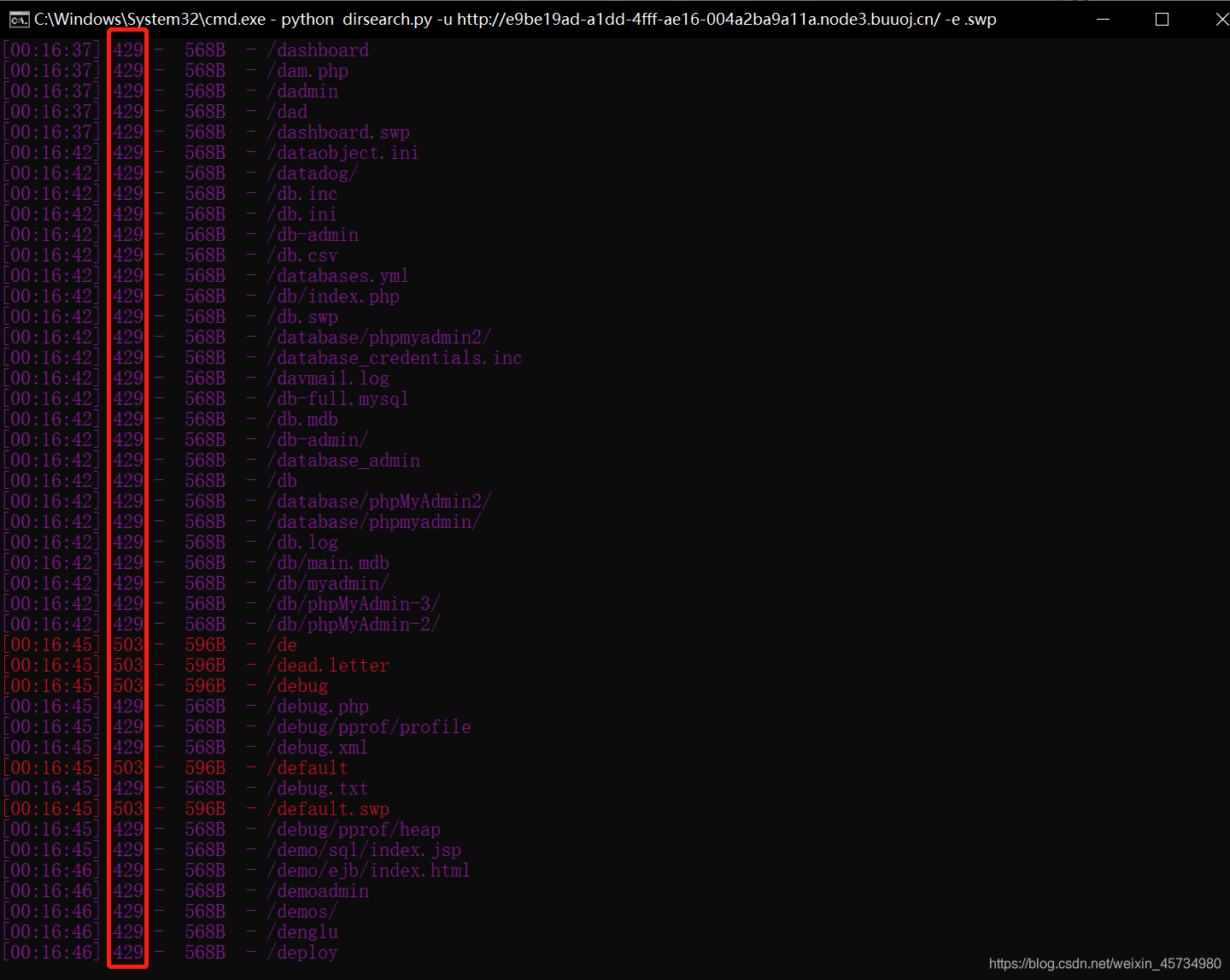Select the /dadmin path text
1230x980 pixels.
[x=302, y=91]
